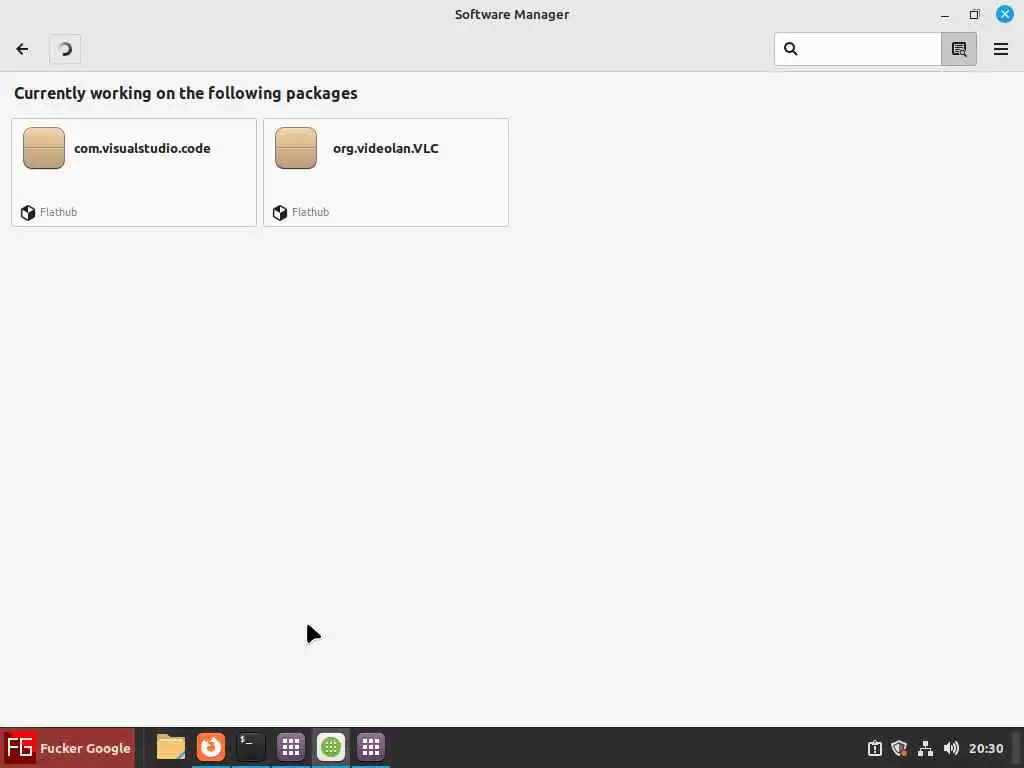Open the org.videolan.VLC package card
The width and height of the screenshot is (1024, 768).
point(386,172)
